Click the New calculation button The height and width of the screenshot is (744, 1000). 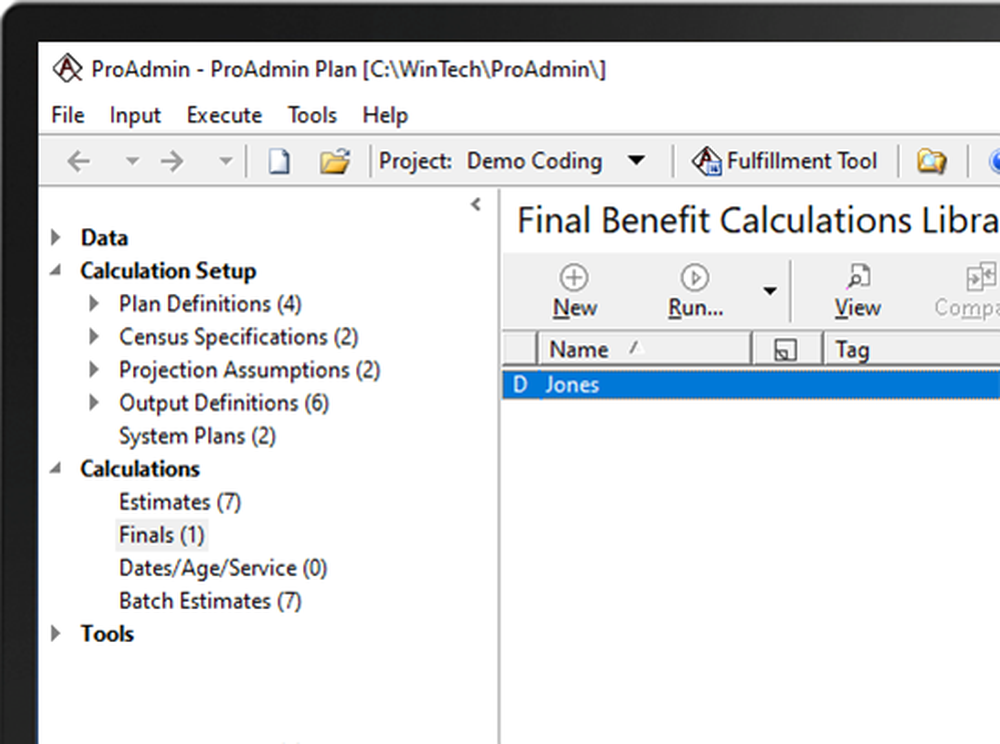click(575, 292)
